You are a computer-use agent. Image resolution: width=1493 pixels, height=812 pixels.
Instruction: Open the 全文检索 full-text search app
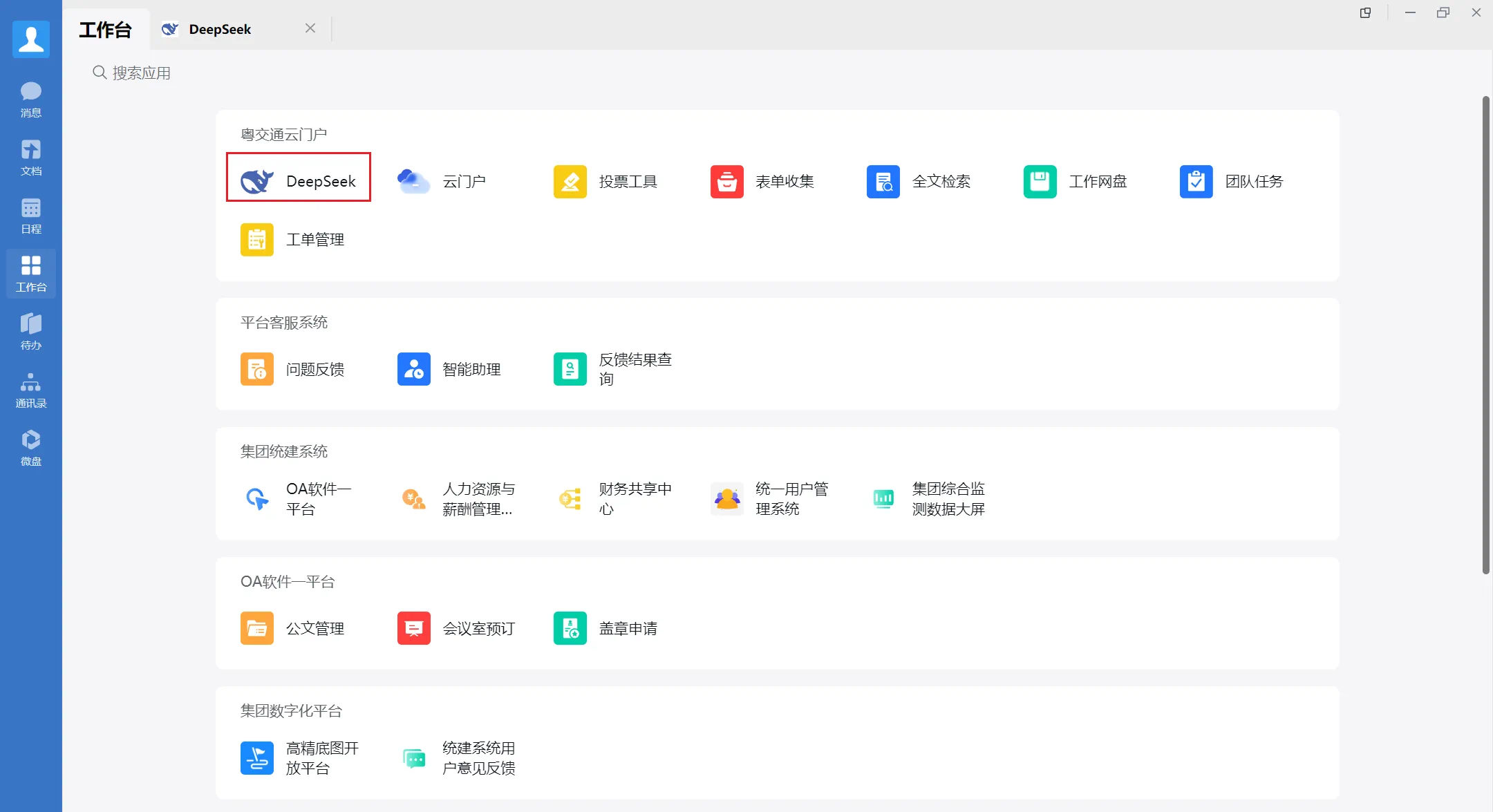[919, 181]
